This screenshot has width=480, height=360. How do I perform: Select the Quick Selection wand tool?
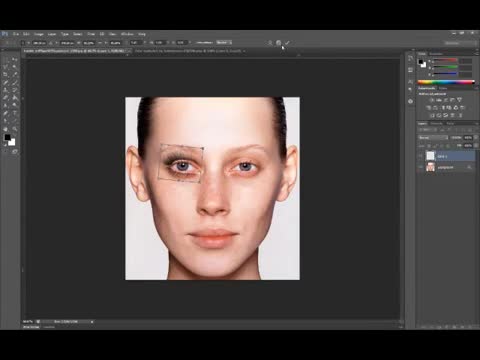tap(14, 67)
